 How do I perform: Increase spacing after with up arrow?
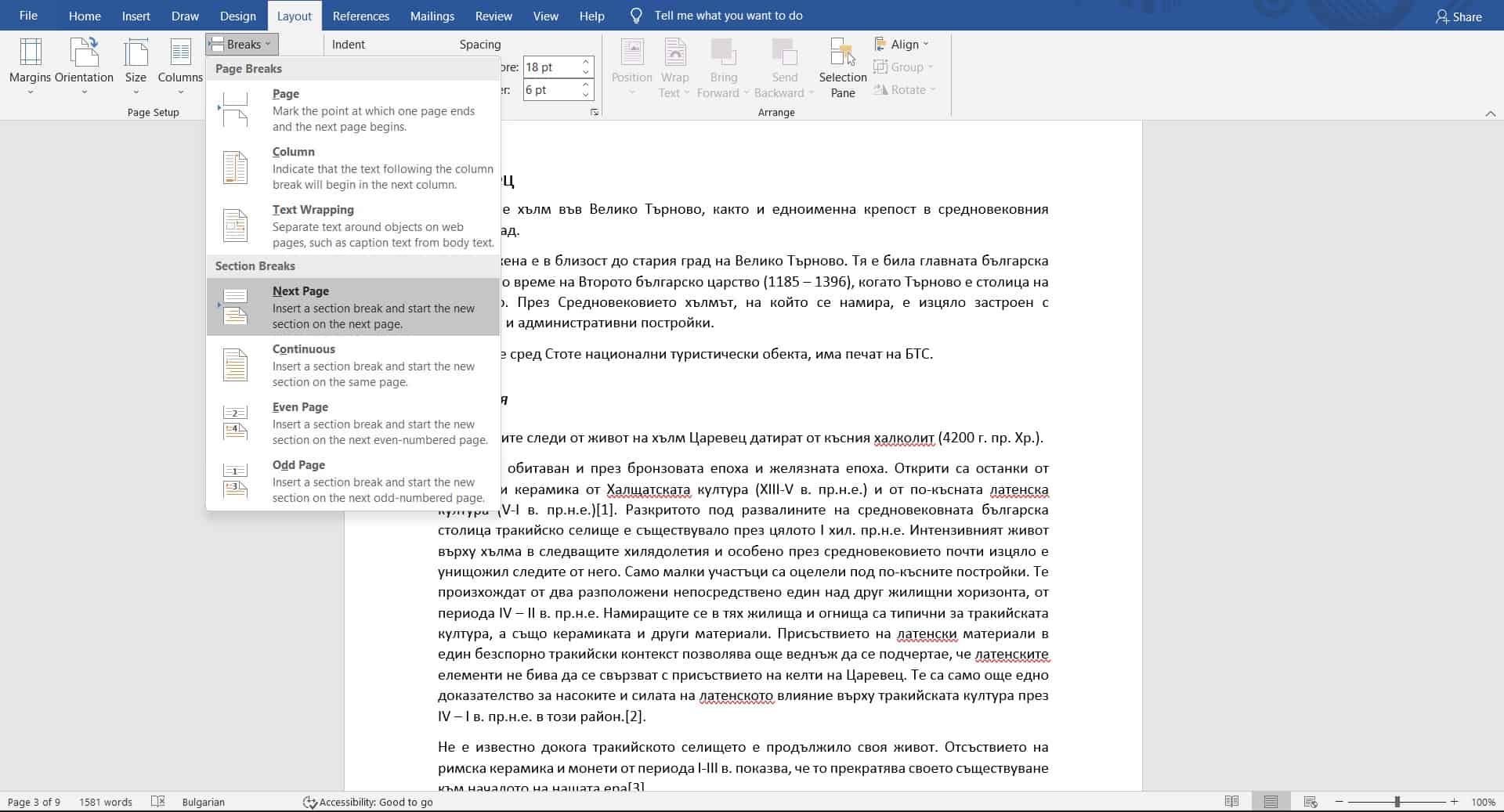[586, 85]
